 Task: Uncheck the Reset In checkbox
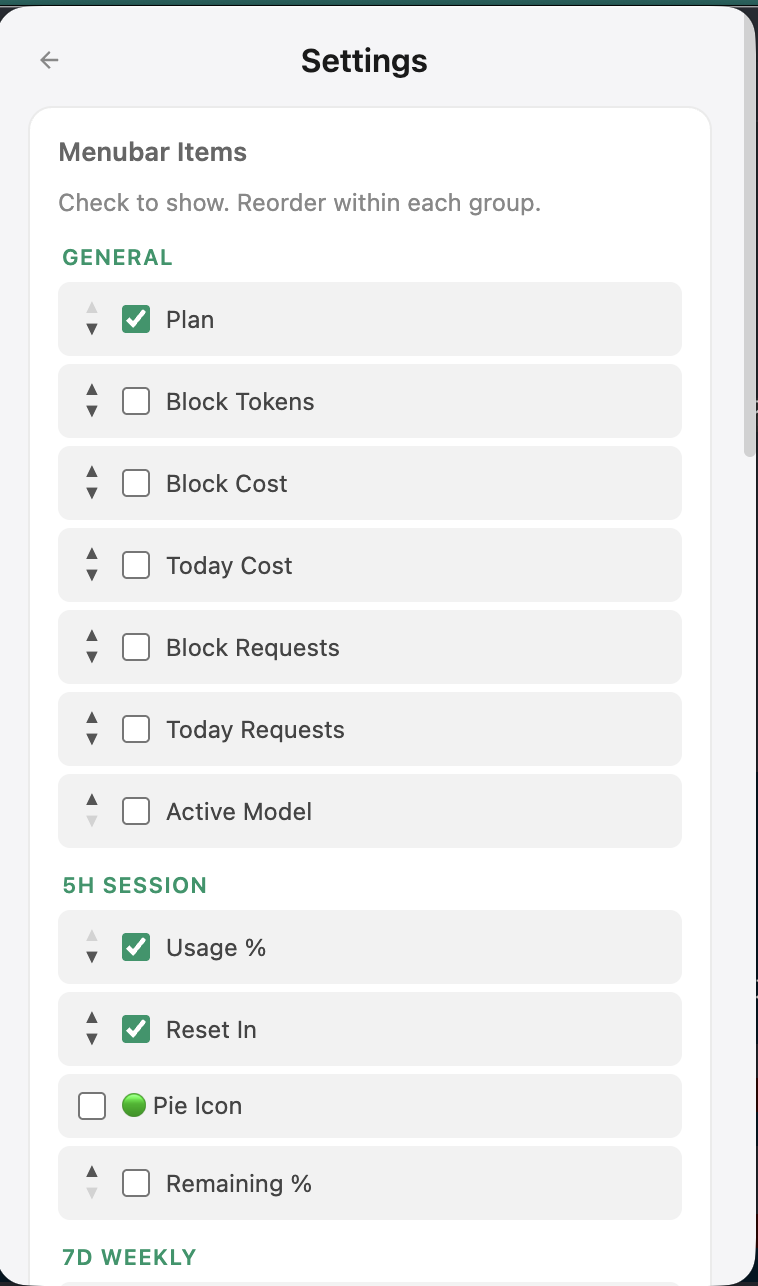click(136, 1030)
